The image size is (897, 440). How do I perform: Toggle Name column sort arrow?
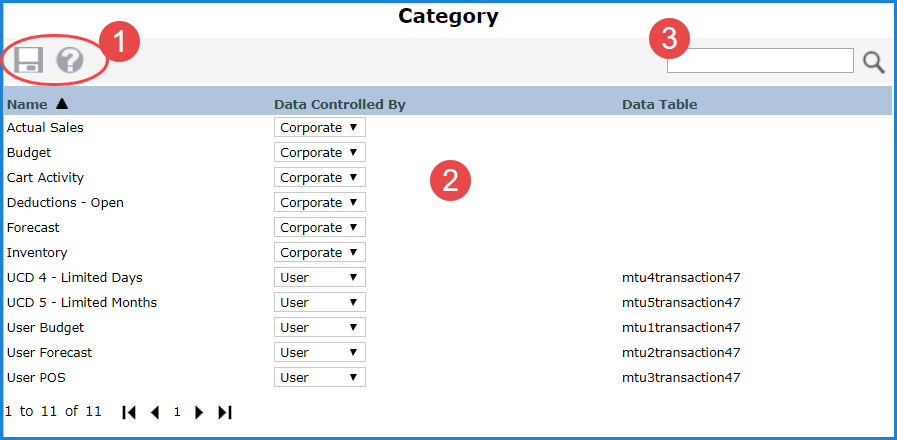click(62, 103)
